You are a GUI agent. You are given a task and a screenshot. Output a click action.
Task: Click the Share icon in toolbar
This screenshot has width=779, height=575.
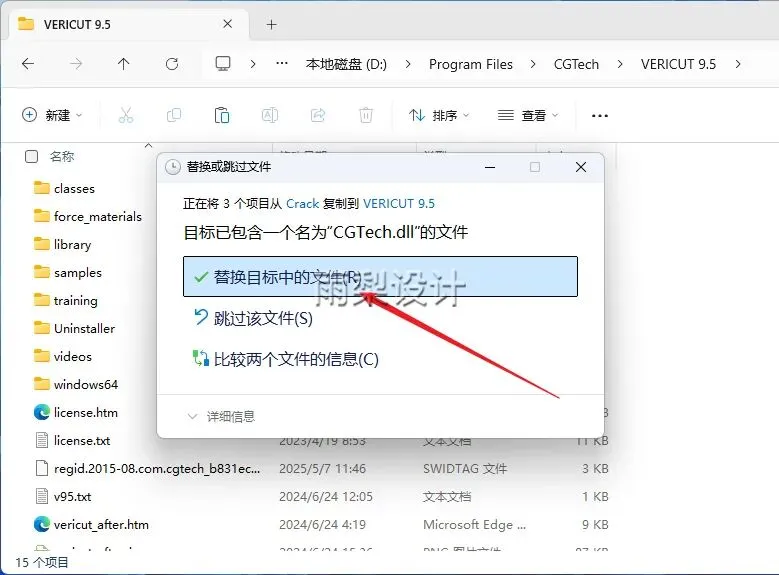click(318, 115)
